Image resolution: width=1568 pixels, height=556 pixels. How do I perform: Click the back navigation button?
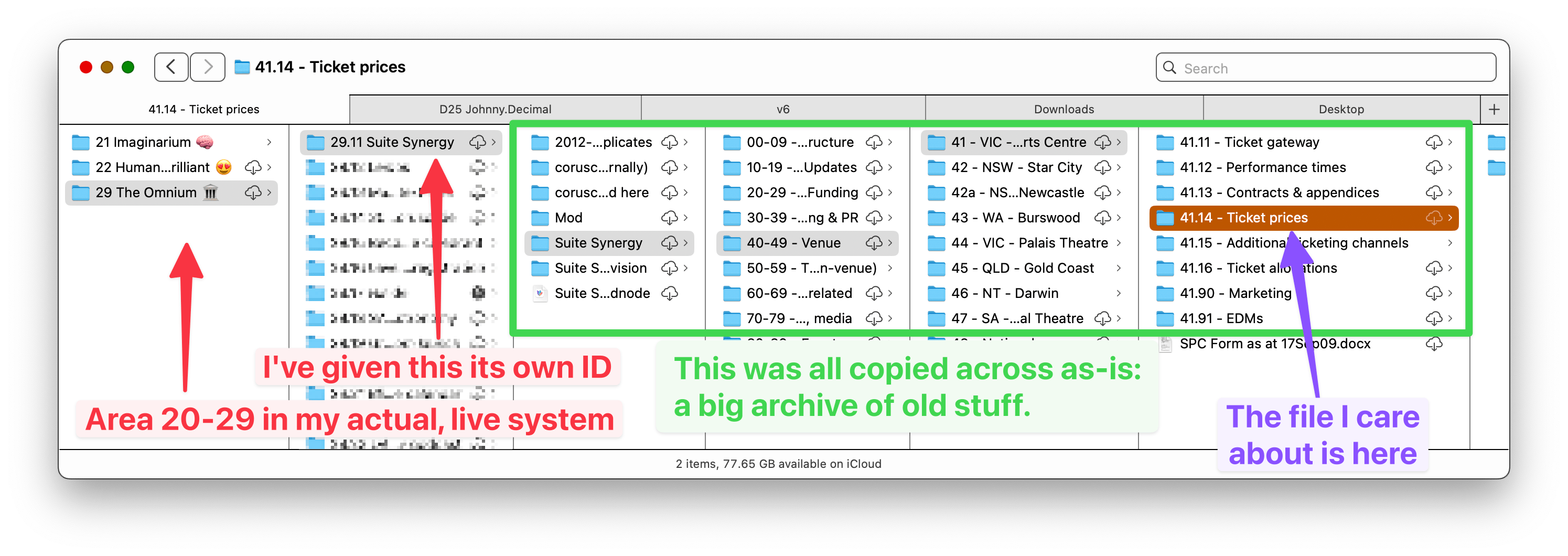click(171, 67)
